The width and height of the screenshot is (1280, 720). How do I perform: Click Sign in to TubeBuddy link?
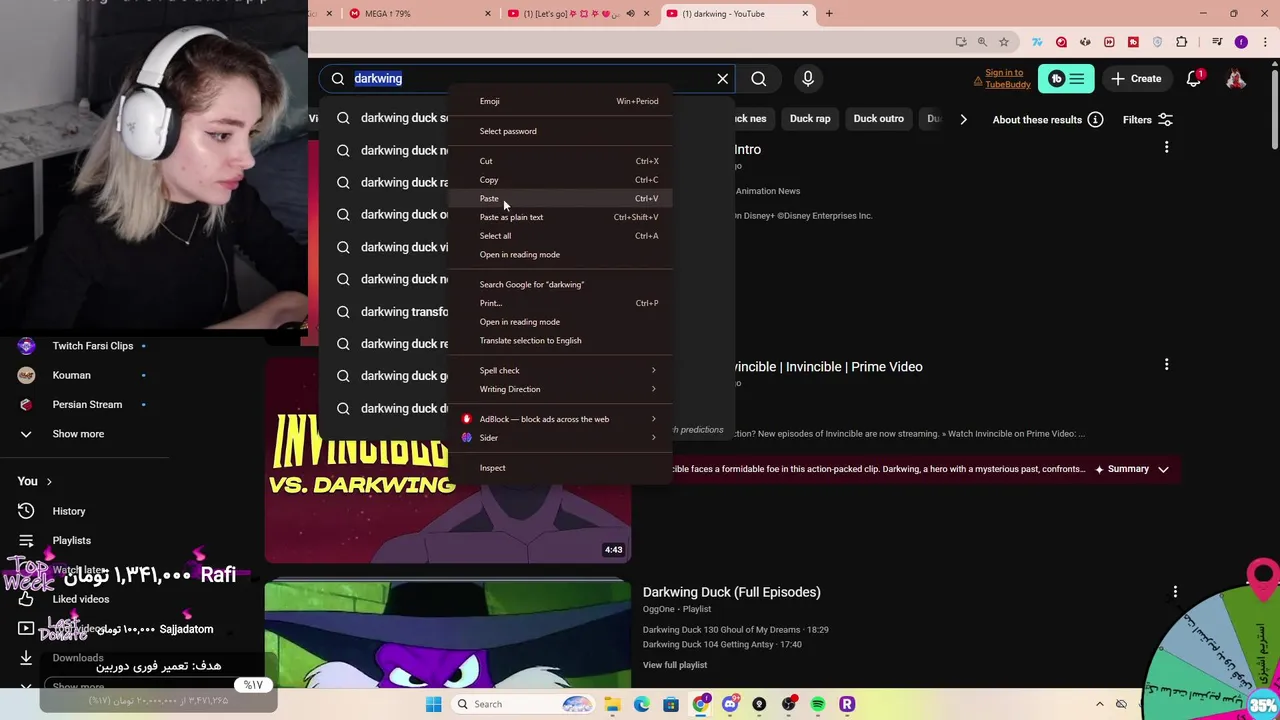point(1007,78)
